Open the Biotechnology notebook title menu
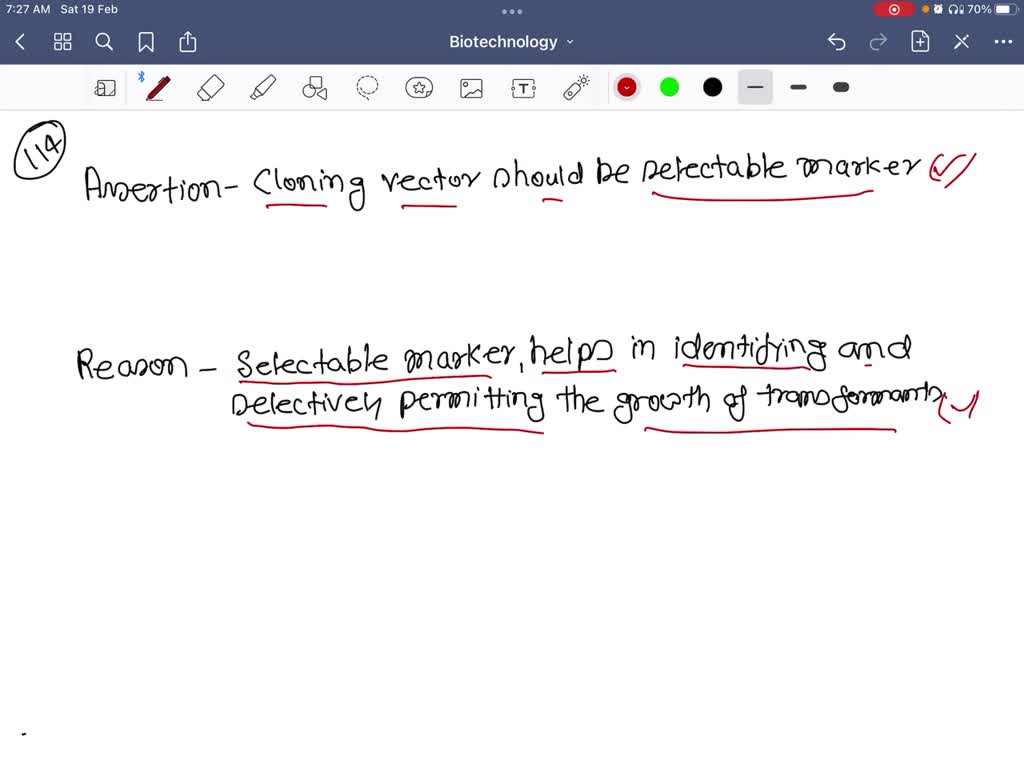Viewport: 1024px width, 768px height. click(511, 42)
